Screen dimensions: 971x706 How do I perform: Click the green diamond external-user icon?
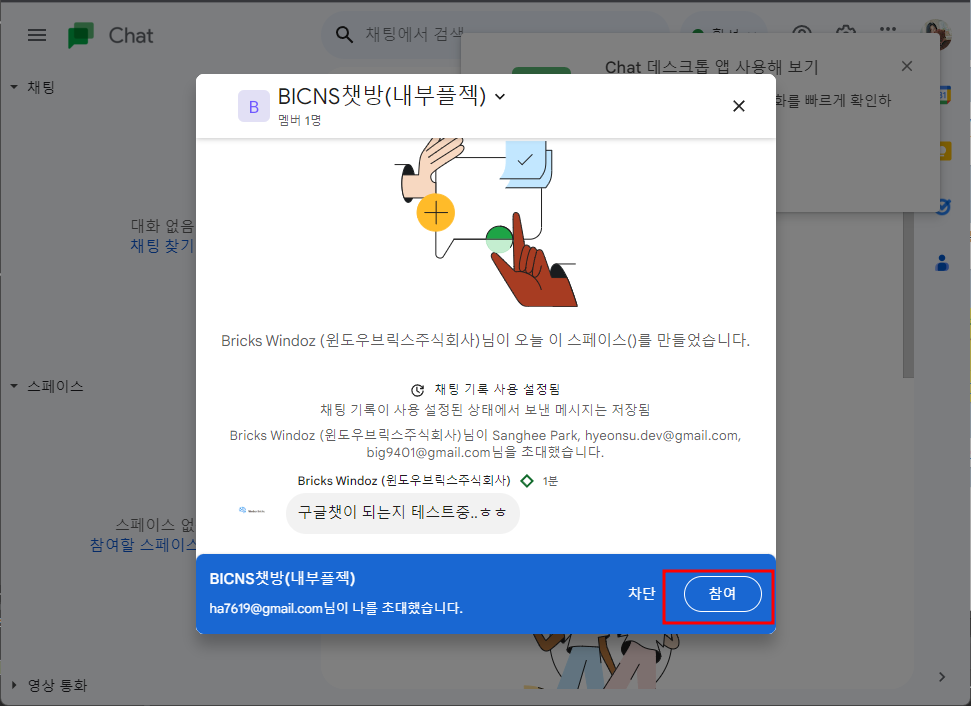[527, 481]
